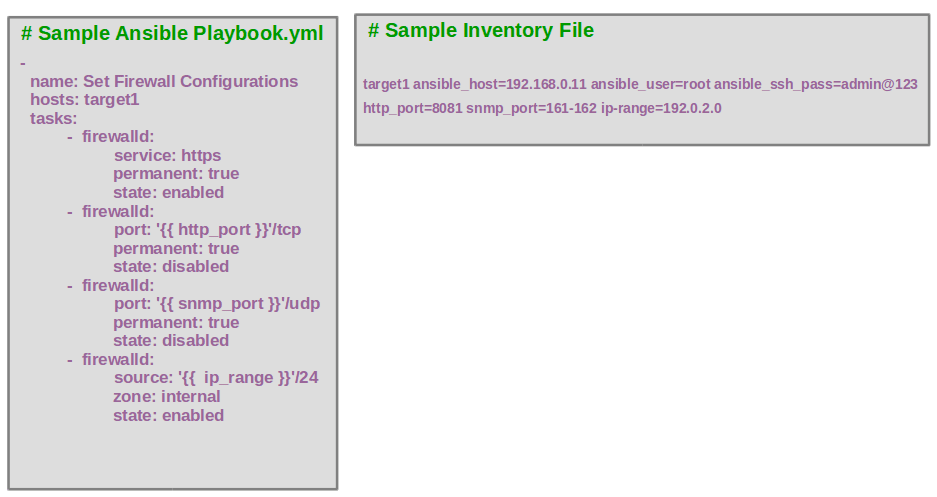The height and width of the screenshot is (497, 937).
Task: Click target1 at the inventory line start
Action: point(386,85)
